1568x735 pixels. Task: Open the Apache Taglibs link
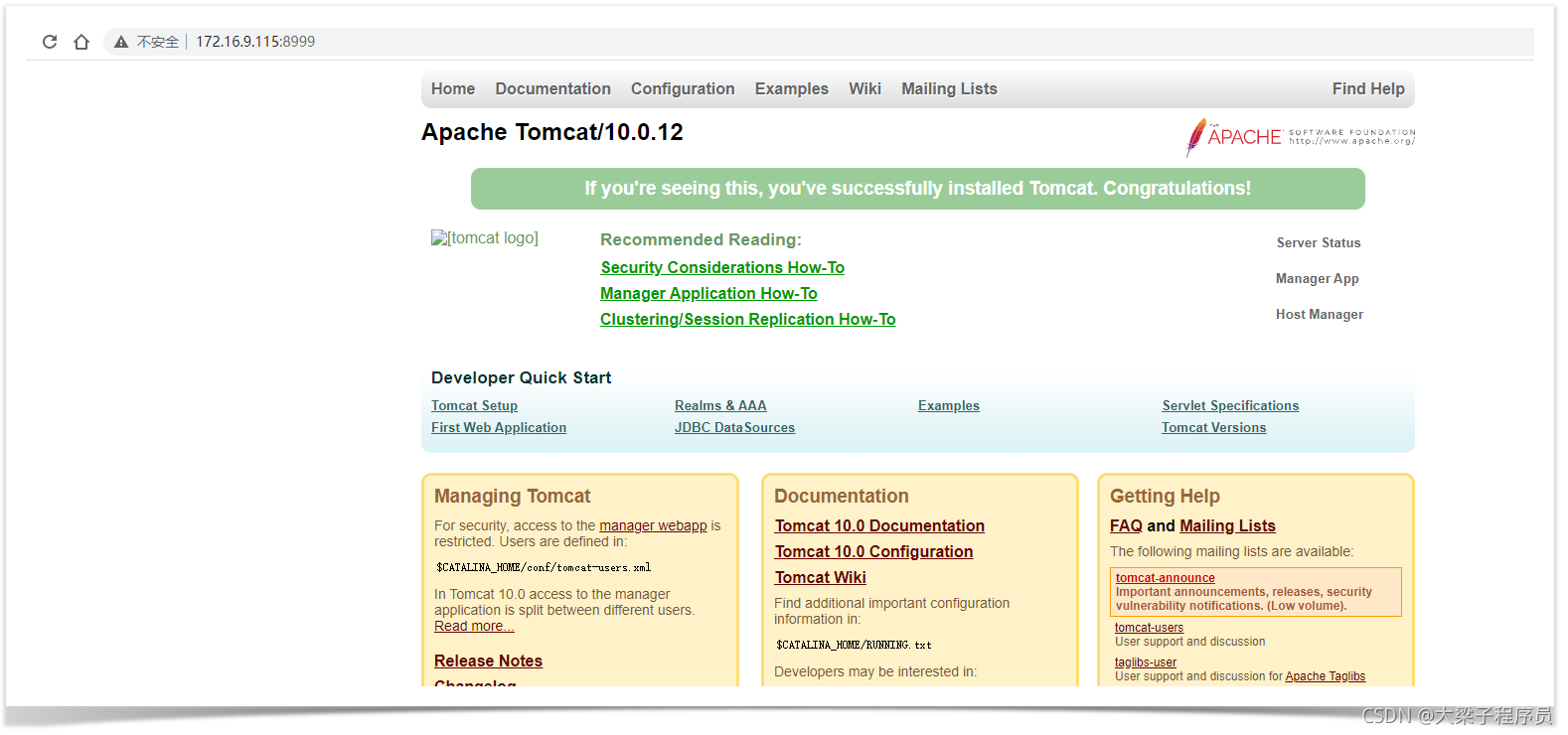[x=1325, y=676]
